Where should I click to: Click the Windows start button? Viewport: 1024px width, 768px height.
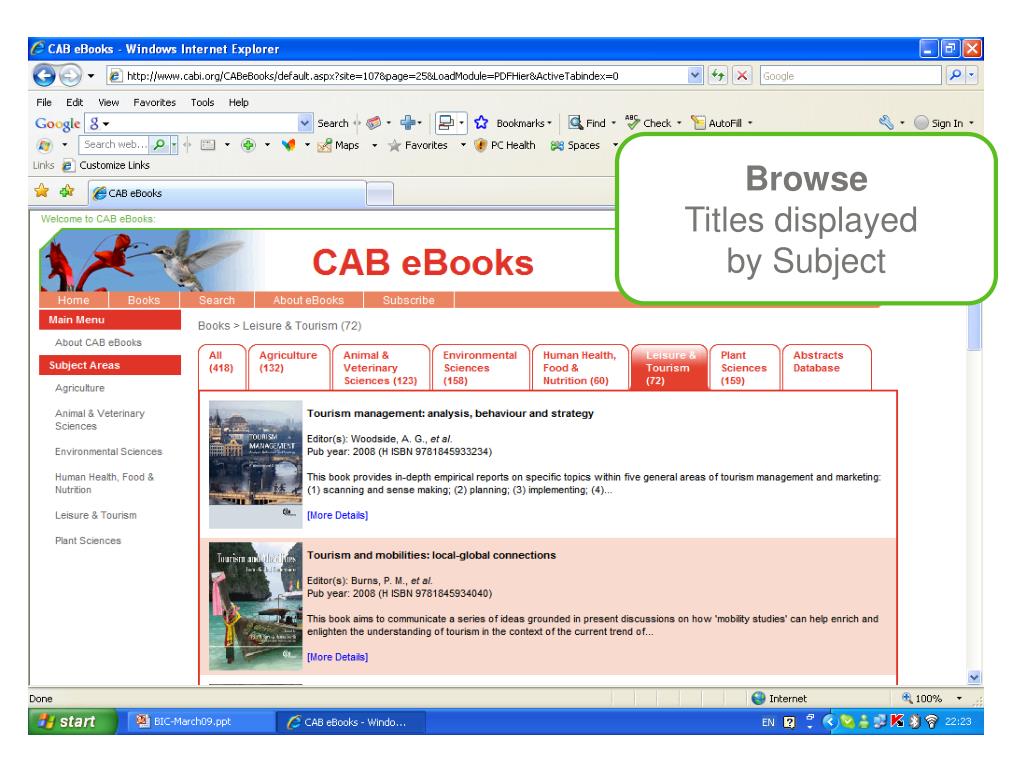pos(72,721)
